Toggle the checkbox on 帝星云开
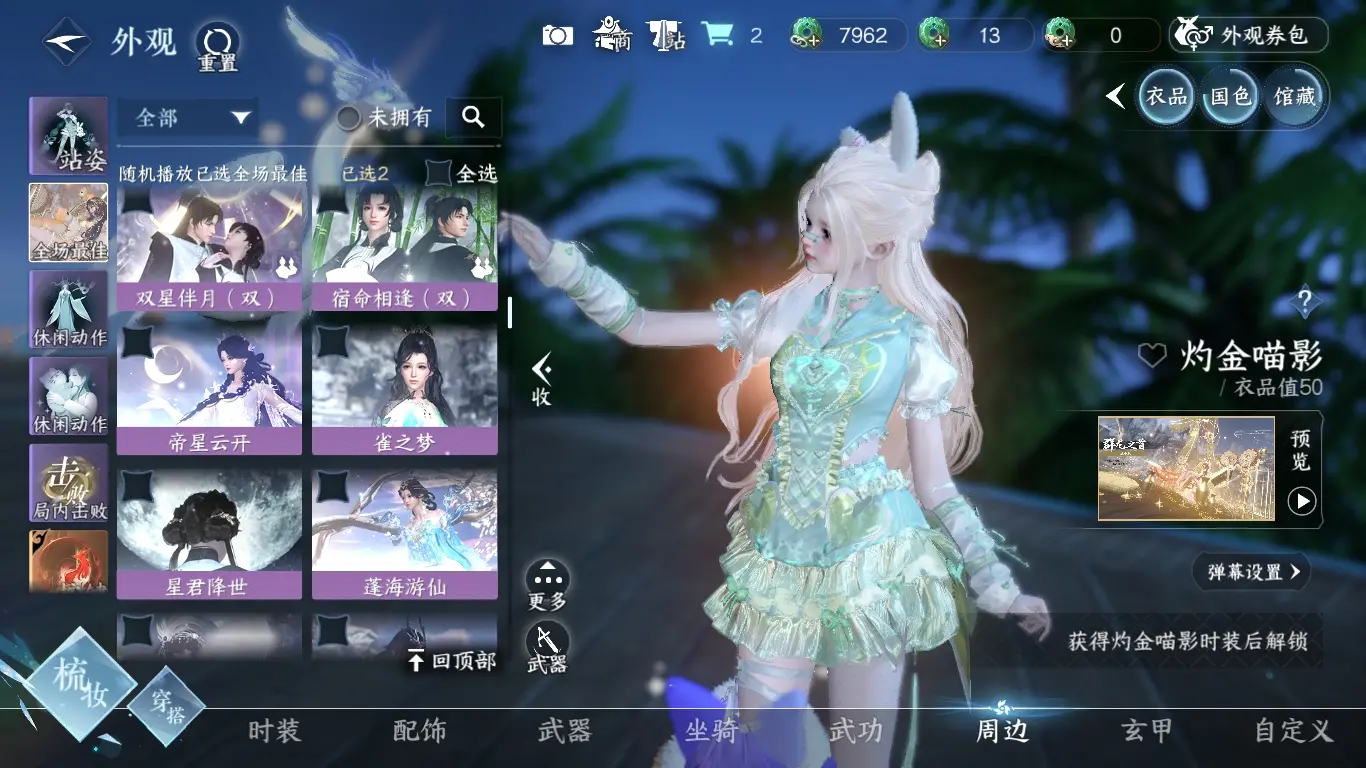 (136, 342)
